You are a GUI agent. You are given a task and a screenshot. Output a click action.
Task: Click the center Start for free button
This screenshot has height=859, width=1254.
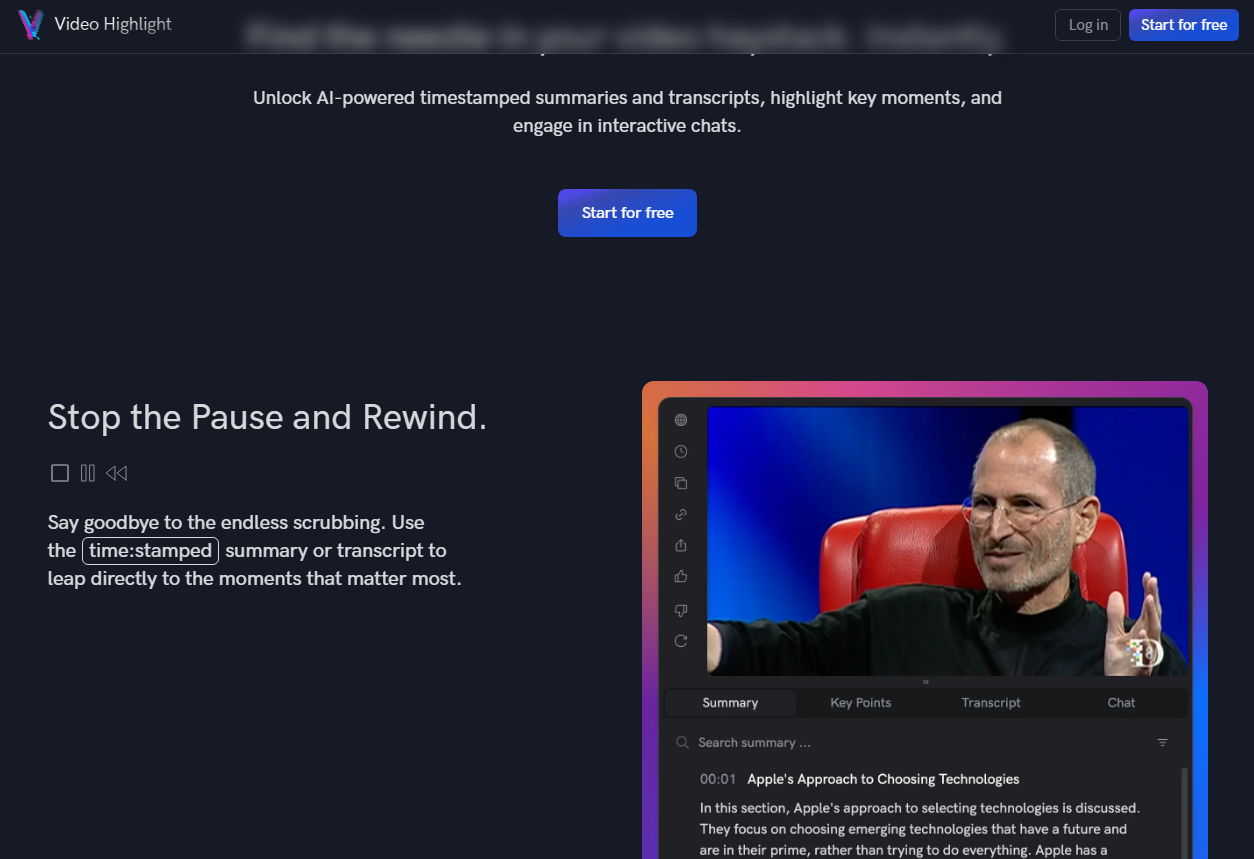tap(627, 213)
